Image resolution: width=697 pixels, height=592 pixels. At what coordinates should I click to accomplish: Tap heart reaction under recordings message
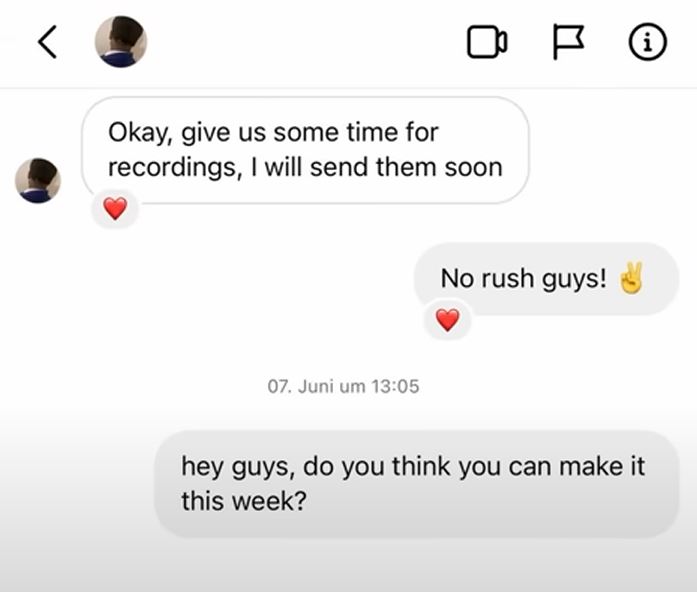pyautogui.click(x=115, y=208)
